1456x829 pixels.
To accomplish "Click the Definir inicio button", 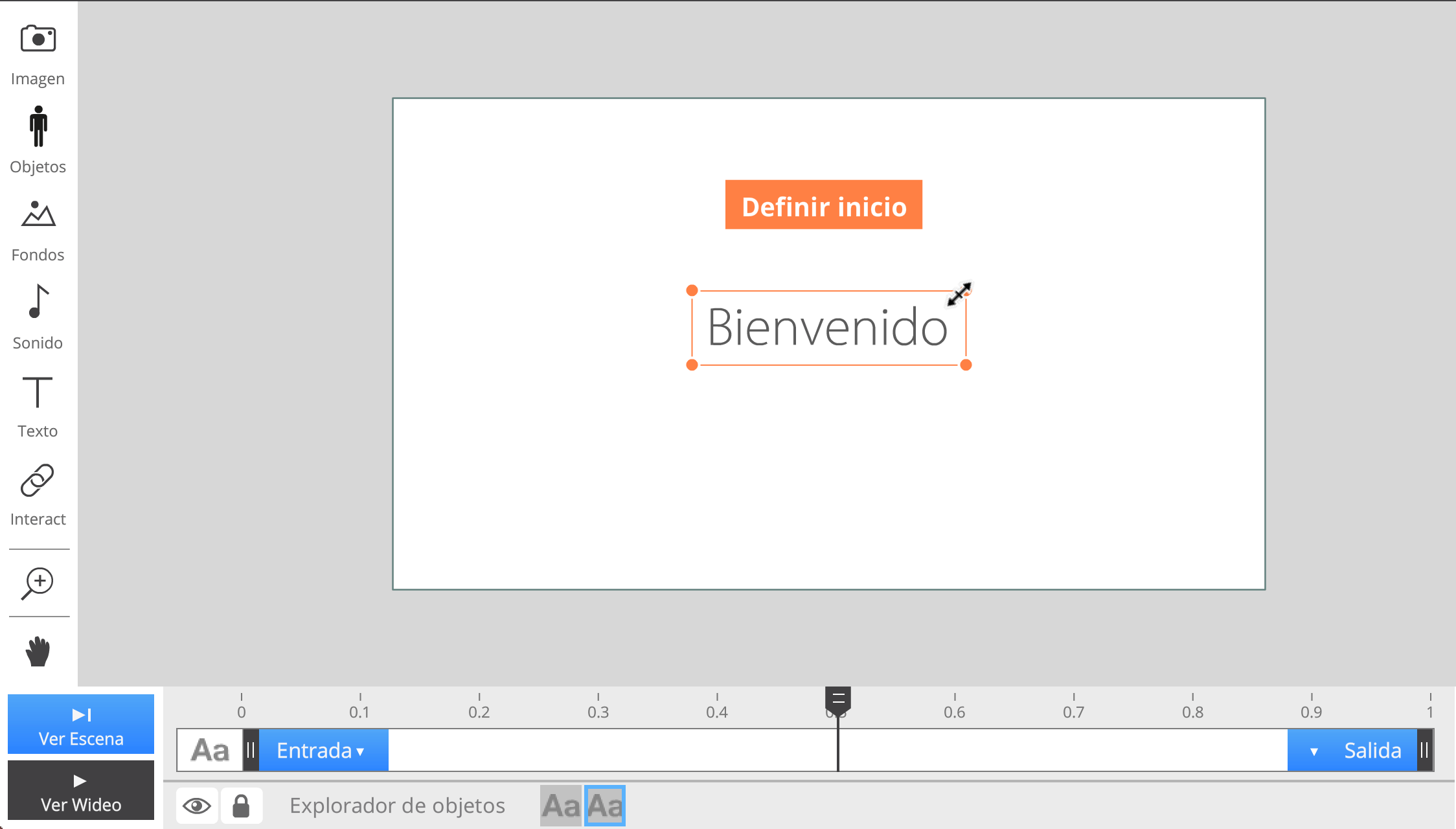I will pos(823,205).
